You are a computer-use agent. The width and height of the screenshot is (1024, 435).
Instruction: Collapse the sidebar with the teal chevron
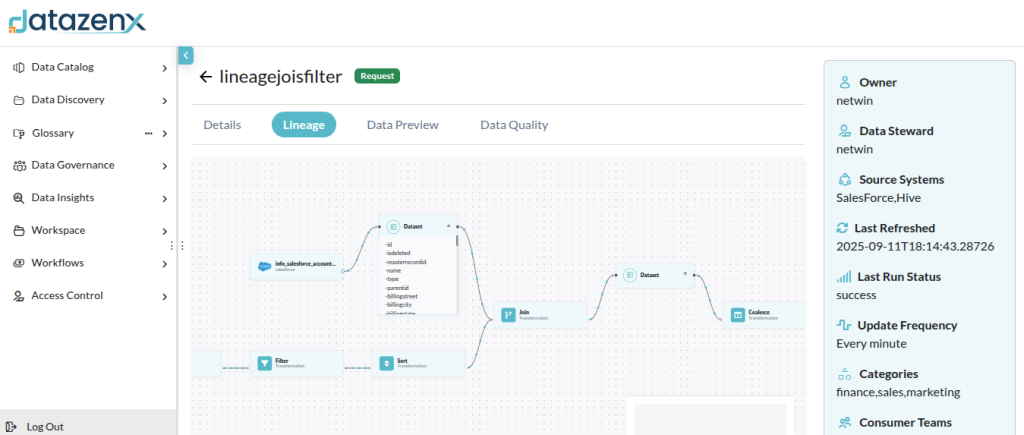[185, 56]
